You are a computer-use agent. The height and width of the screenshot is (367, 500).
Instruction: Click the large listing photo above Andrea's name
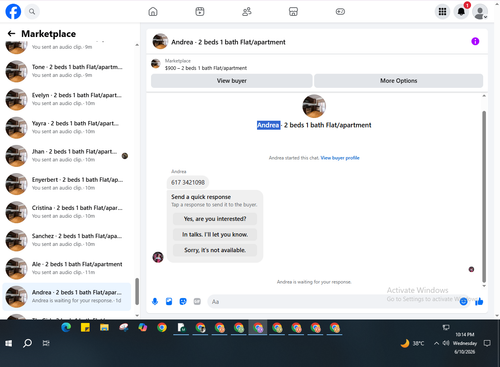pos(314,106)
